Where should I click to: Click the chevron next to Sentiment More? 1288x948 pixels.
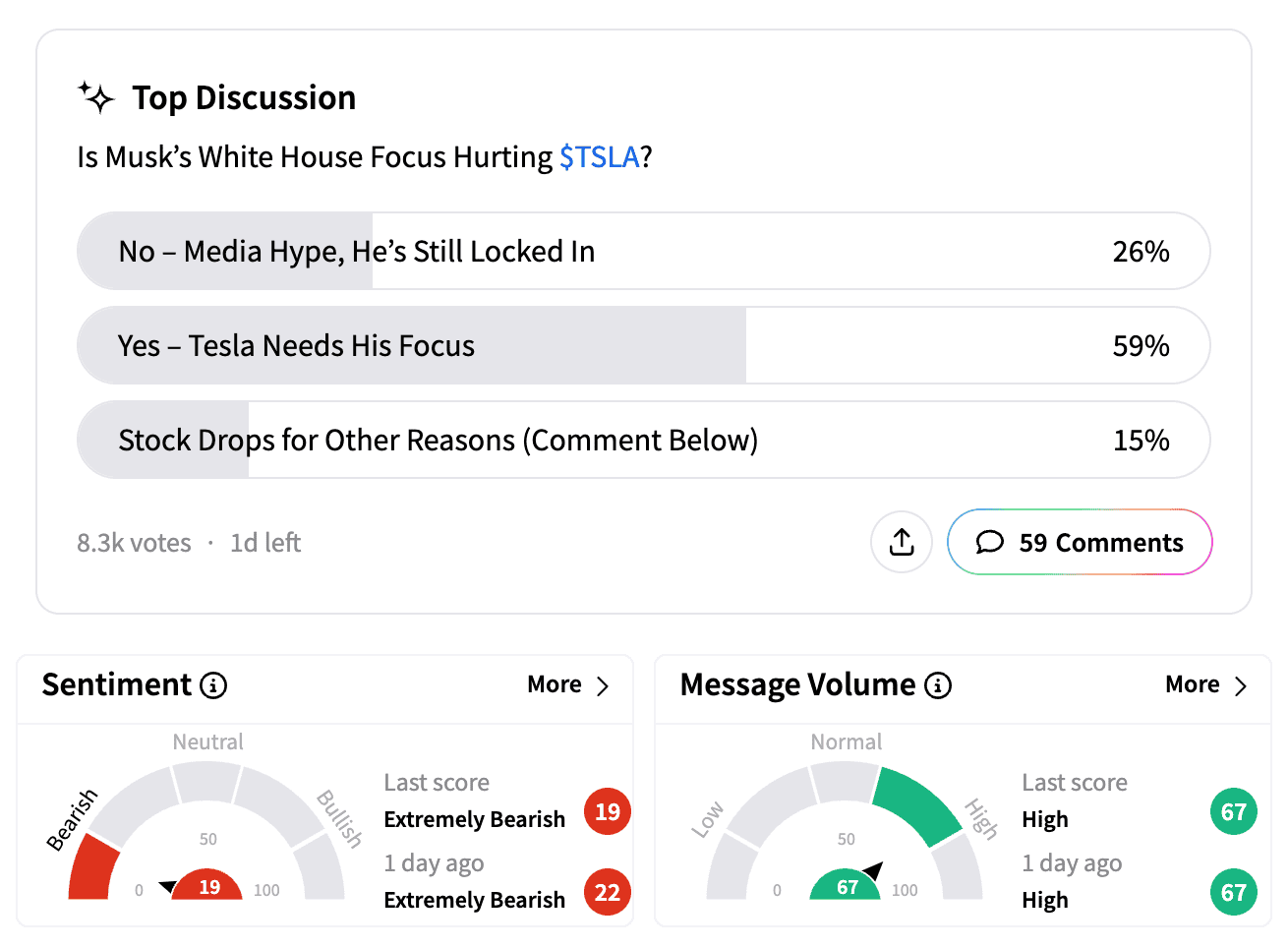click(x=603, y=685)
